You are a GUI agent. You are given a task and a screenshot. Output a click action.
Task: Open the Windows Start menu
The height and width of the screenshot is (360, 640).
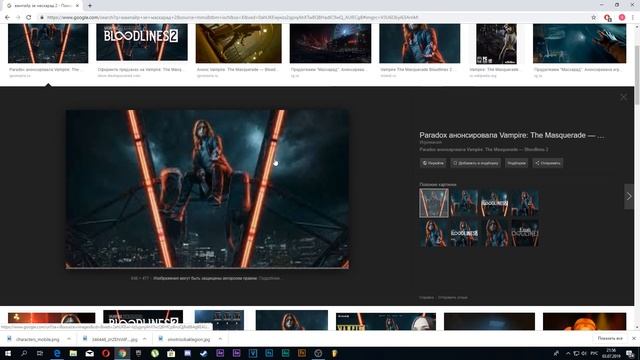pyautogui.click(x=7, y=353)
